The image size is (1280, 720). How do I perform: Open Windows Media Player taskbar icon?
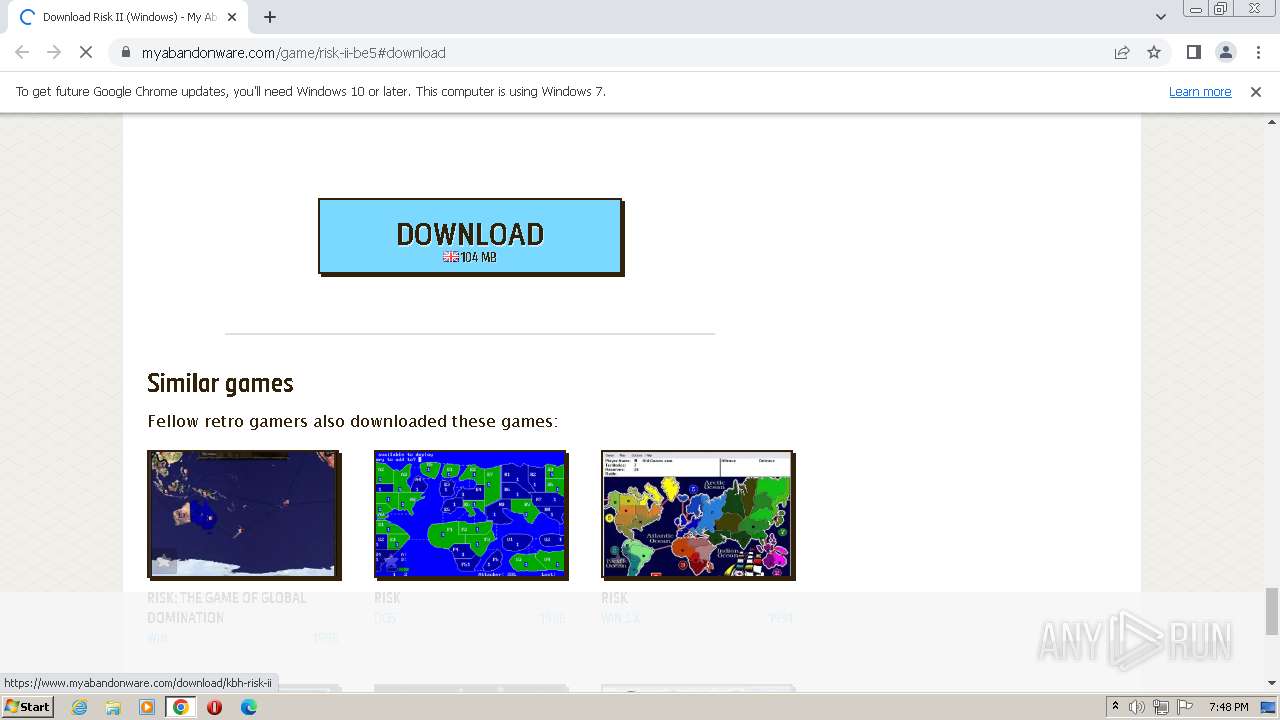tap(147, 707)
